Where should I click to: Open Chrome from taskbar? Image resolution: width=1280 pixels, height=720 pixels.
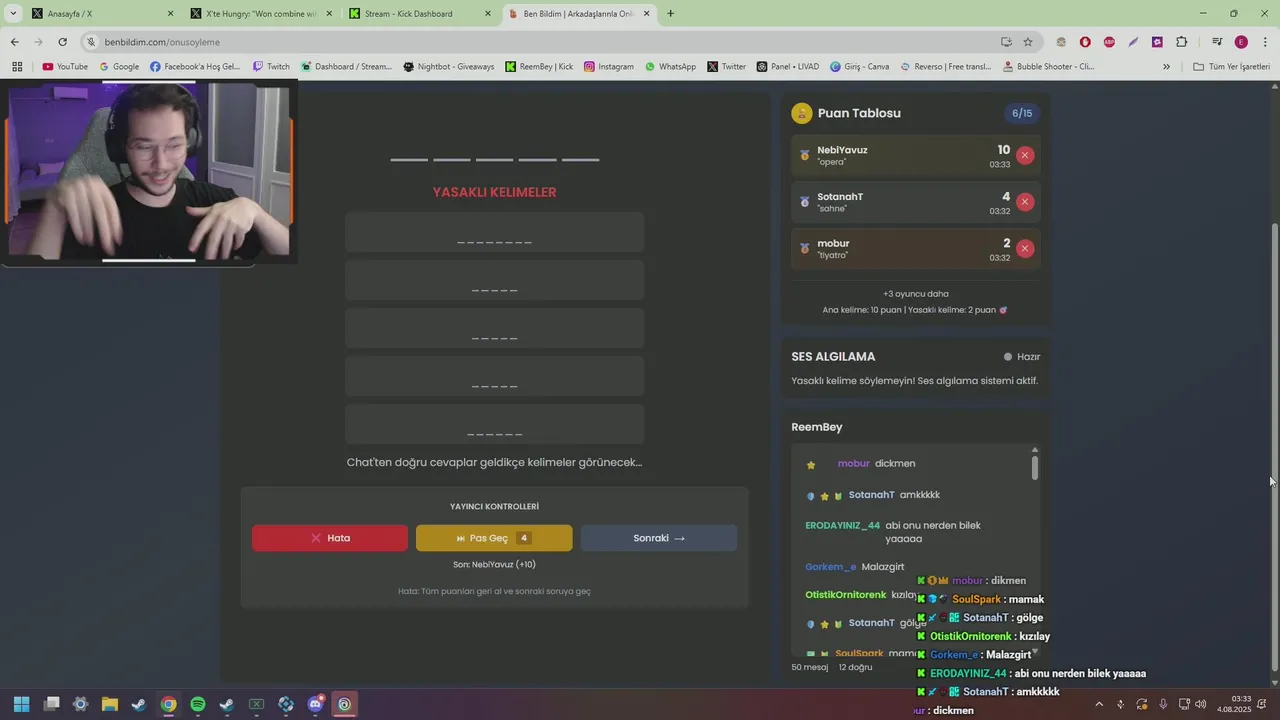(169, 704)
